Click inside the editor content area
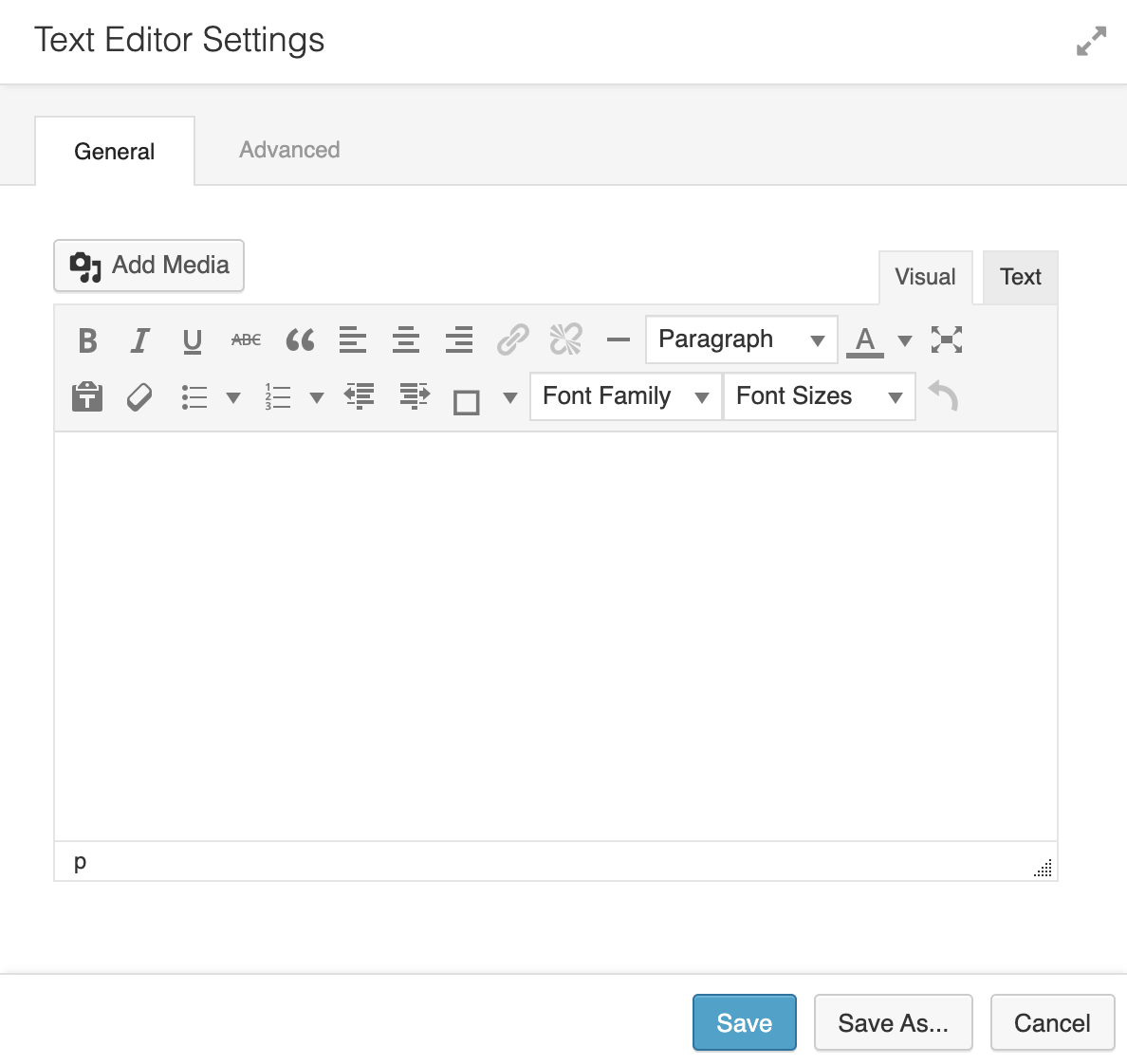This screenshot has width=1127, height=1064. [x=556, y=636]
